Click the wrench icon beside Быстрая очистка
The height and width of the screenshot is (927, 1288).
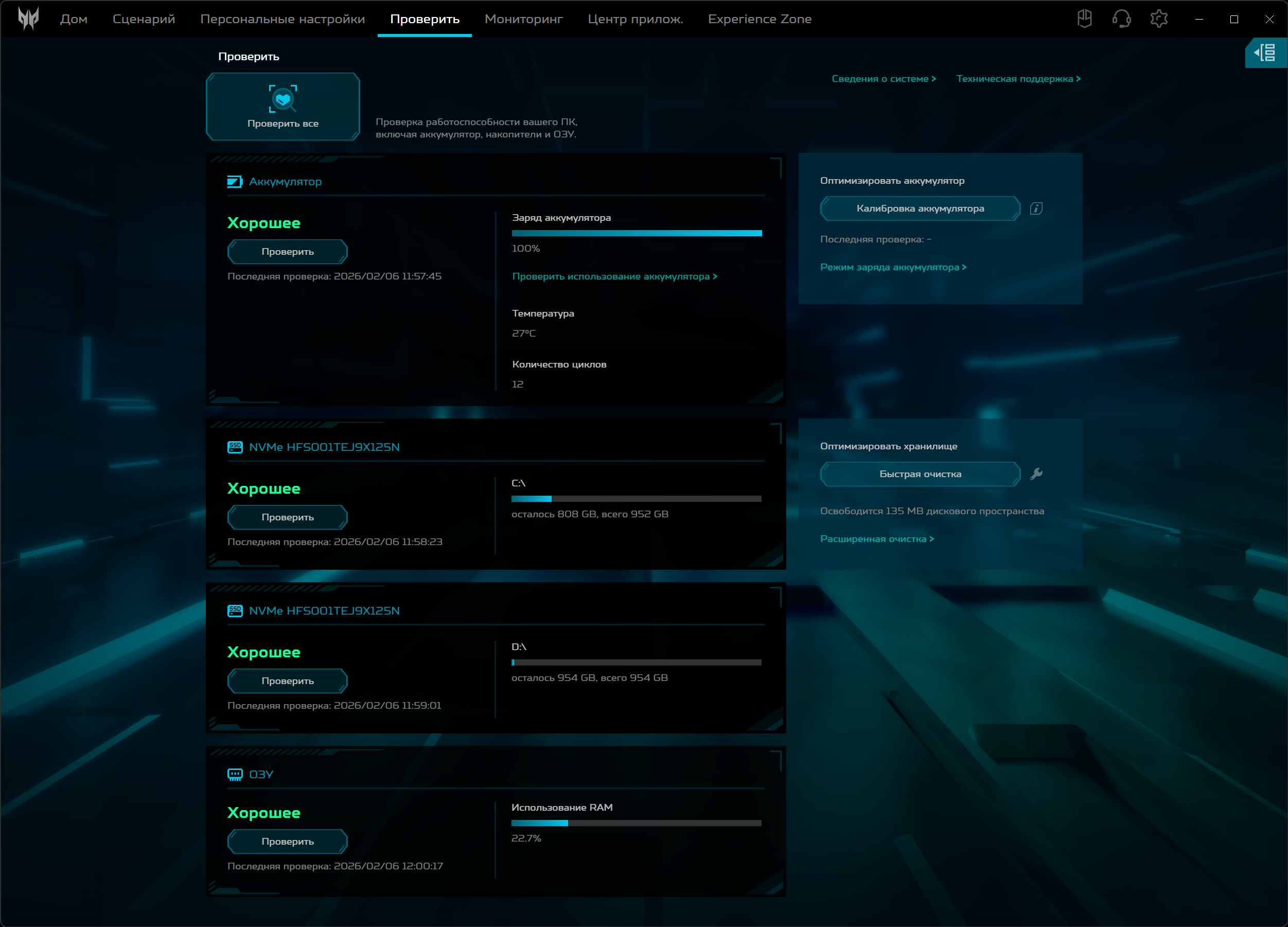[x=1036, y=474]
